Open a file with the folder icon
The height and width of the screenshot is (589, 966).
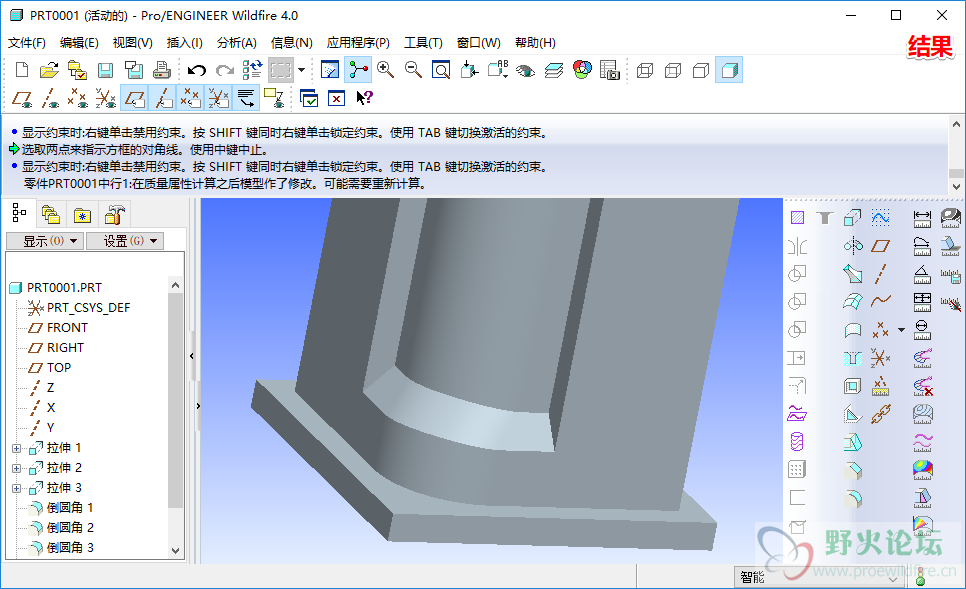point(49,70)
